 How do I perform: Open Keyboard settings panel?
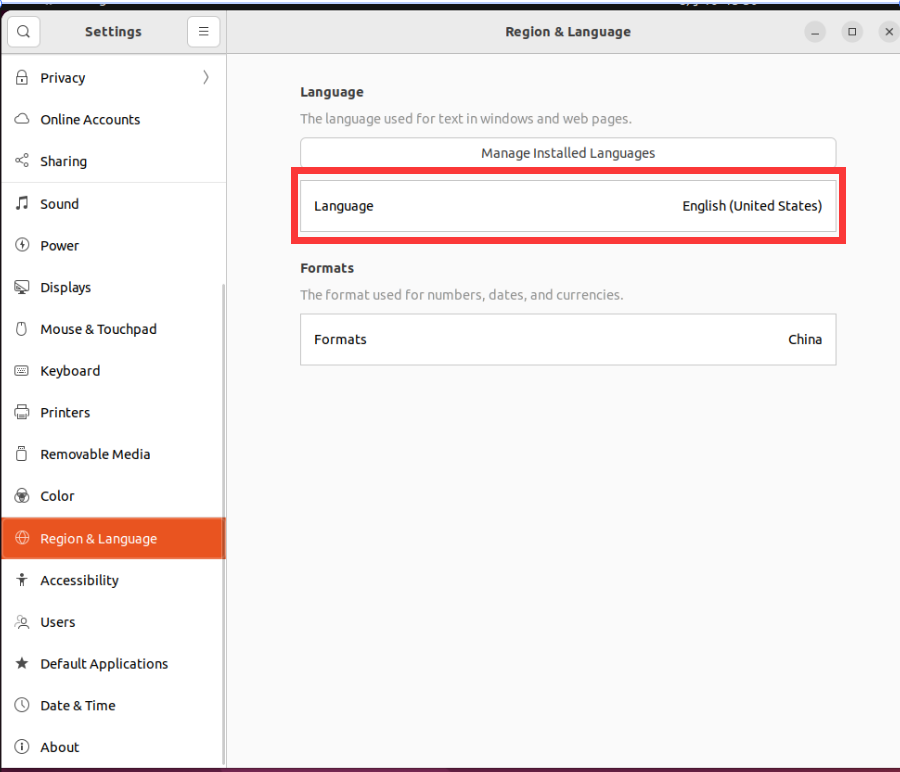(x=70, y=371)
